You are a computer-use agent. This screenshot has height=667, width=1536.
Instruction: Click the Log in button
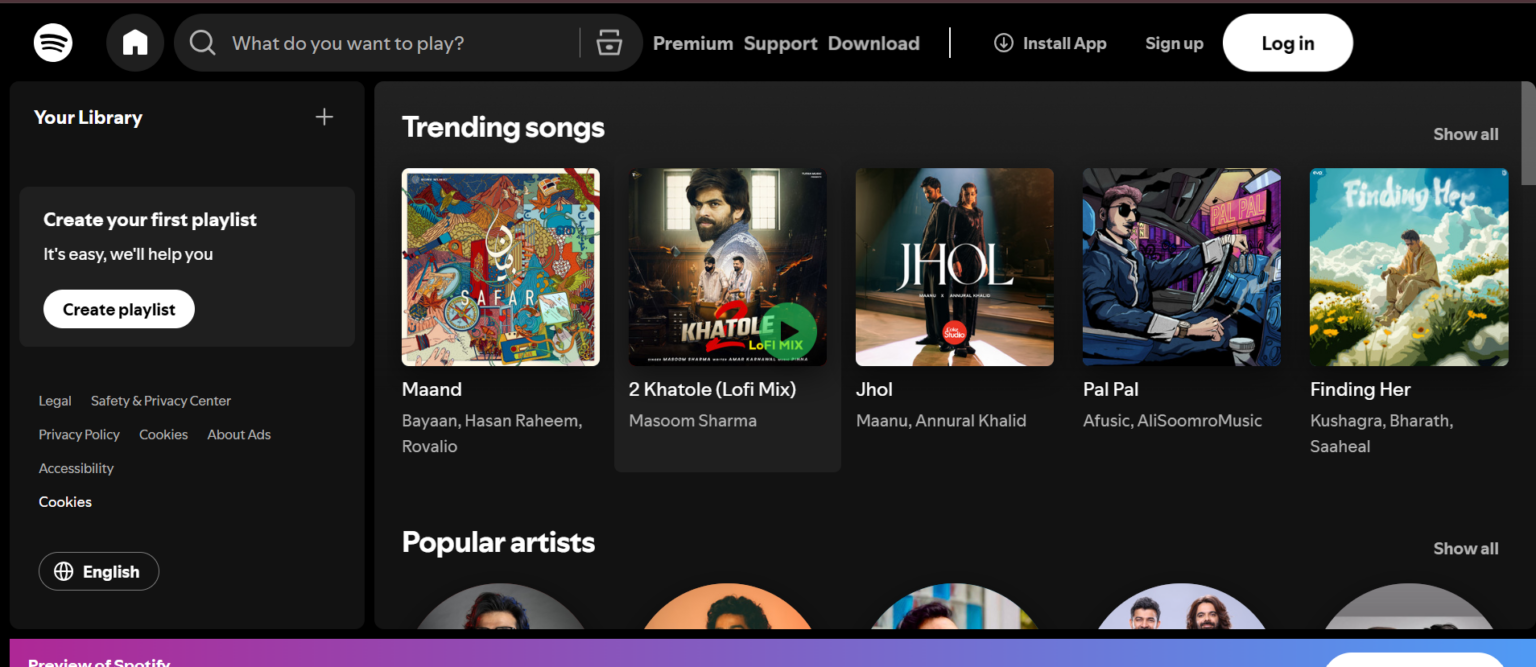click(x=1287, y=43)
